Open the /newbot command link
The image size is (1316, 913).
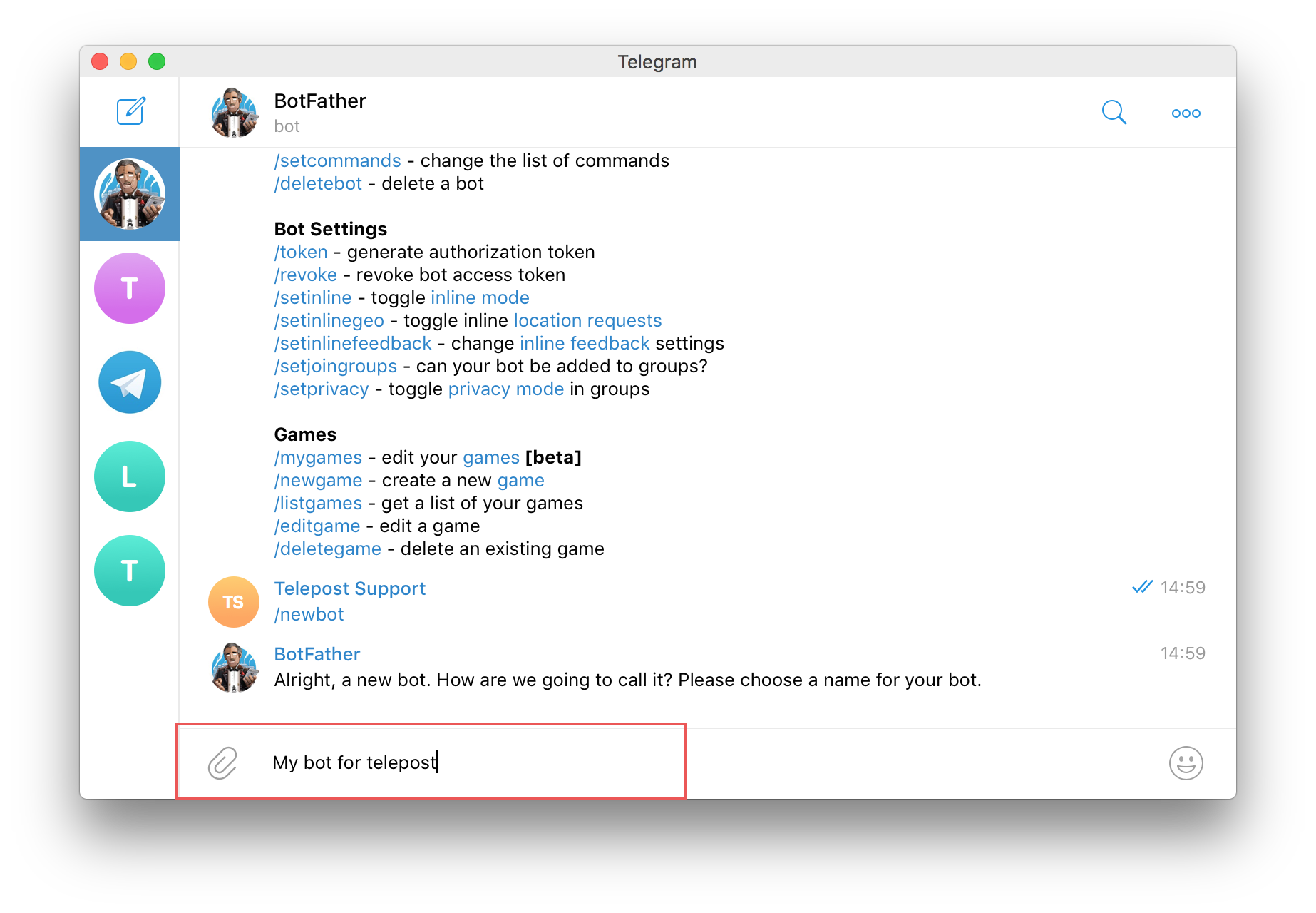pos(308,613)
